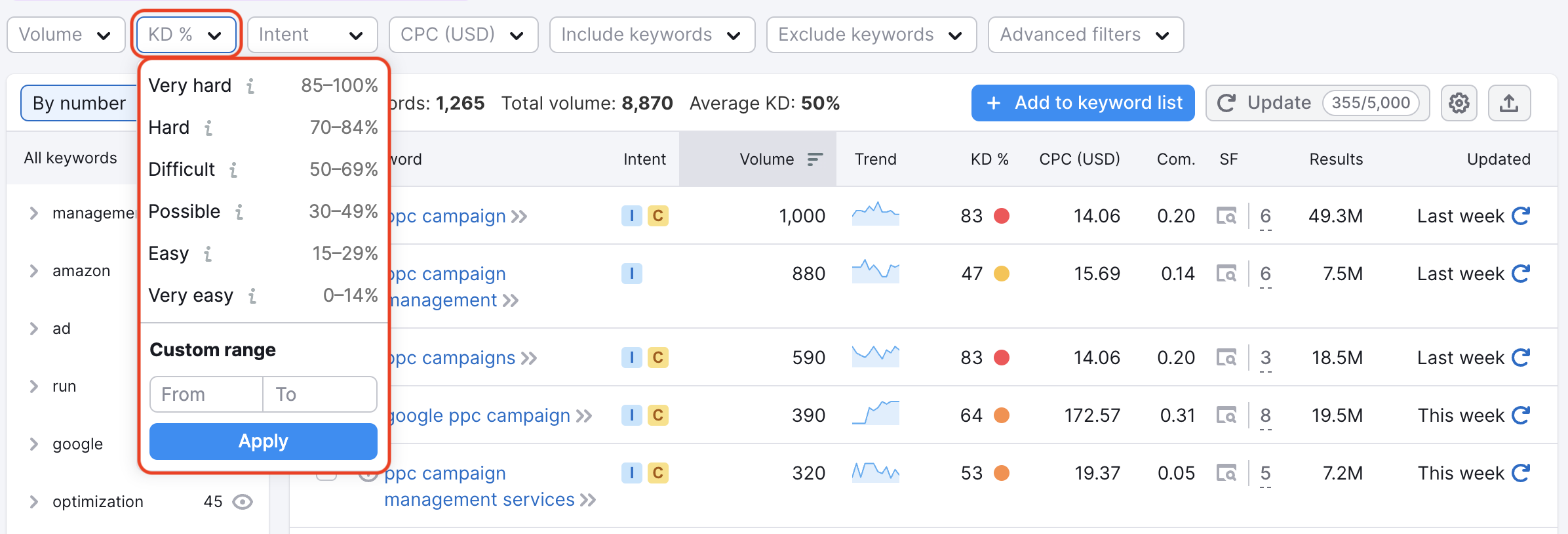This screenshot has width=1568, height=534.
Task: Select All keywords in sidebar
Action: pyautogui.click(x=71, y=158)
